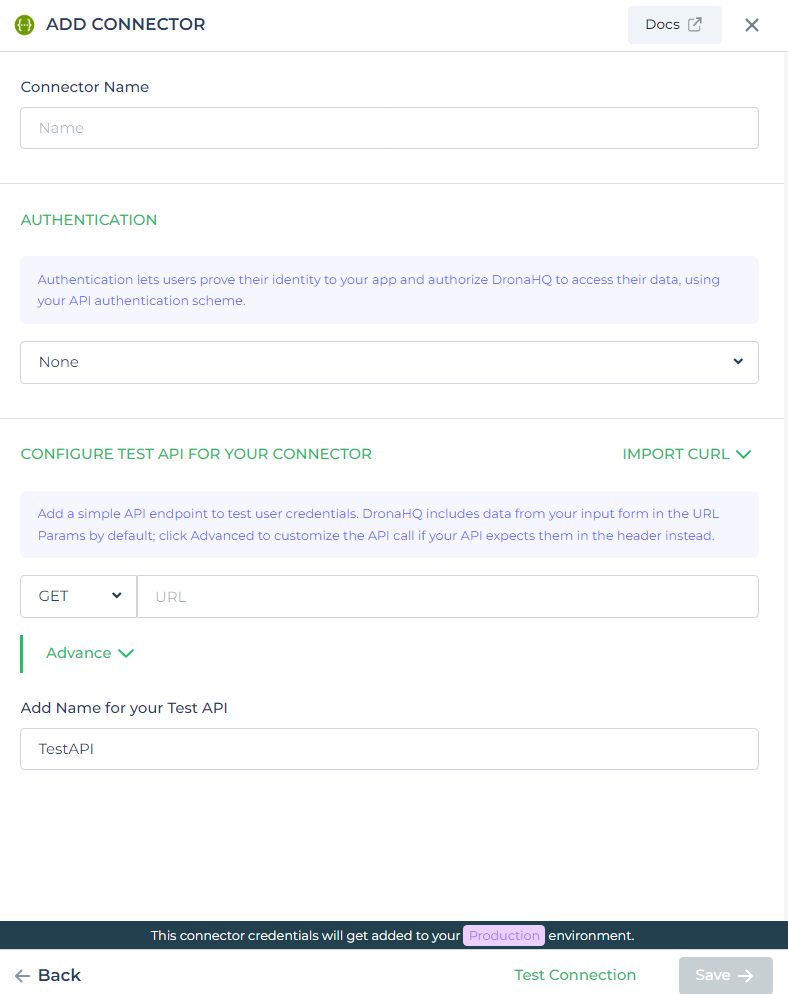Click the Production environment badge
Image resolution: width=788 pixels, height=994 pixels.
pos(504,936)
